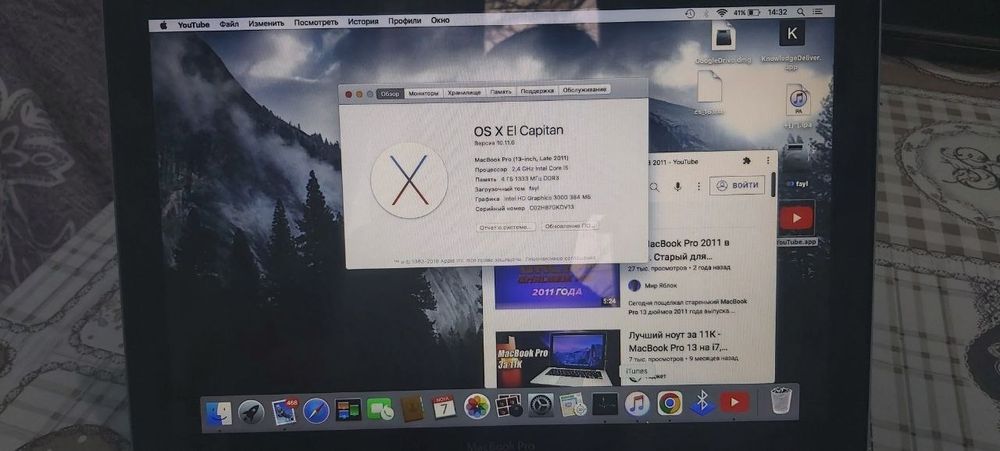The height and width of the screenshot is (451, 1000).
Task: Switch to the Обслуживание tab
Action: coord(585,90)
